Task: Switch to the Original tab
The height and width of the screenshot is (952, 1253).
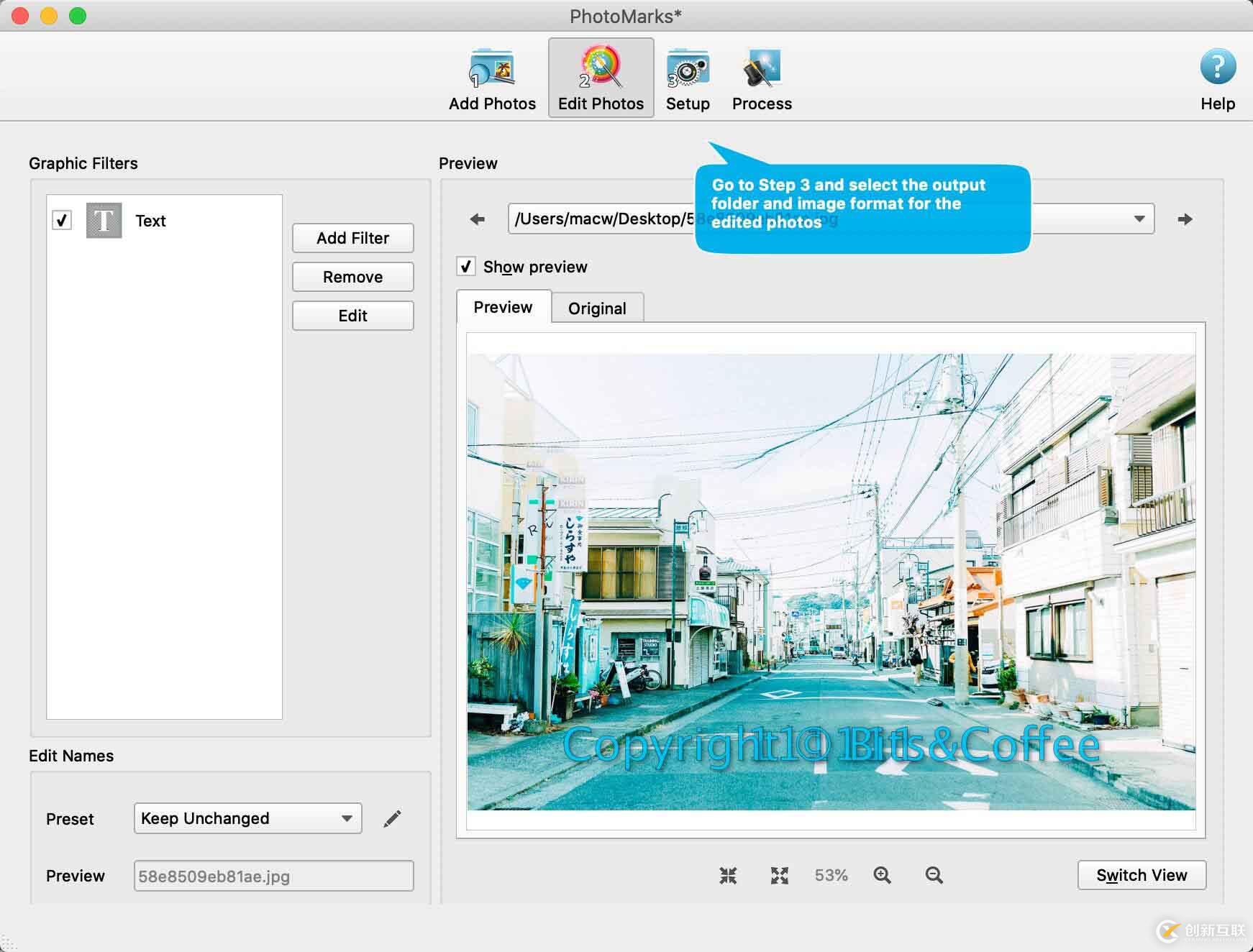Action: [x=597, y=308]
